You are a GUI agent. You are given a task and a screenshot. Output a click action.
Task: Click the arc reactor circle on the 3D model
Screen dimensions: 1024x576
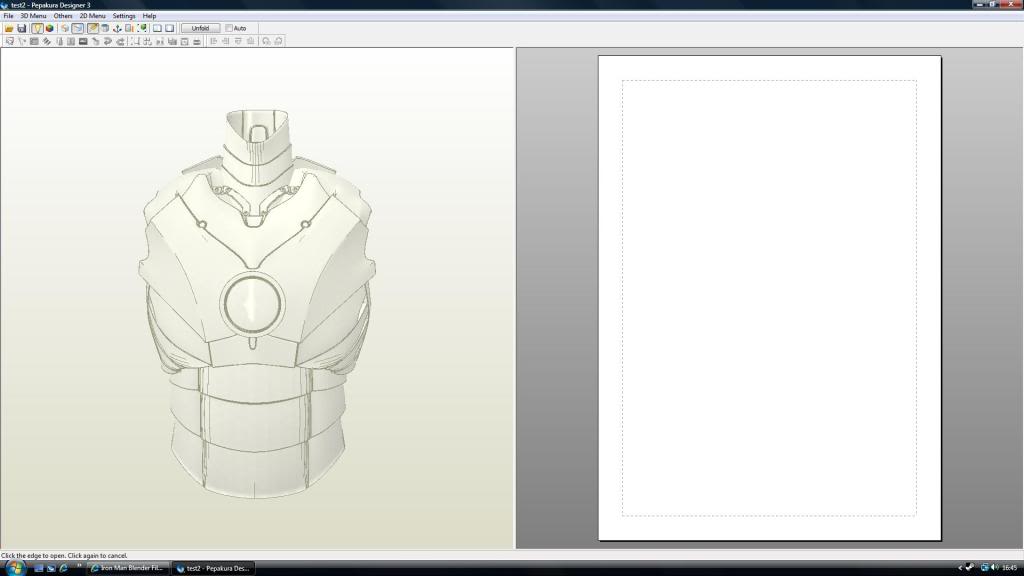253,304
